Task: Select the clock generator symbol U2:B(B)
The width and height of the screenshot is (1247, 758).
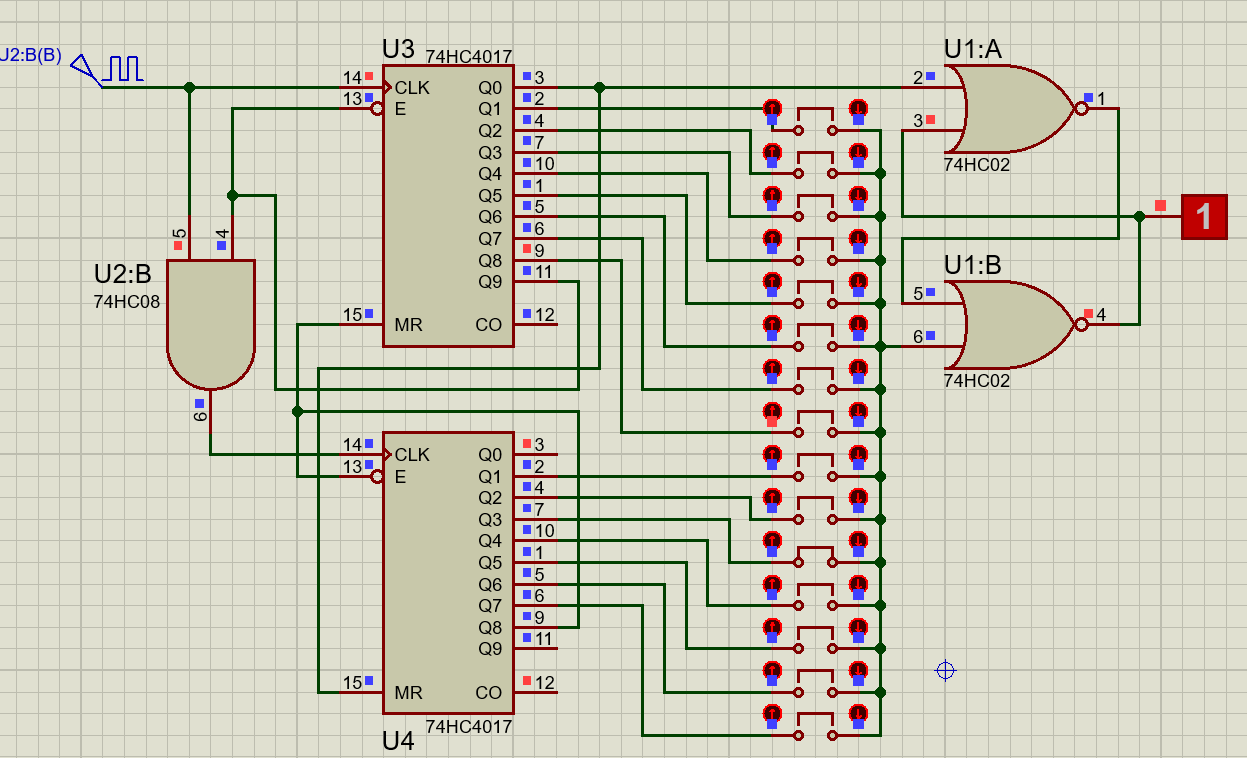Action: tap(107, 68)
